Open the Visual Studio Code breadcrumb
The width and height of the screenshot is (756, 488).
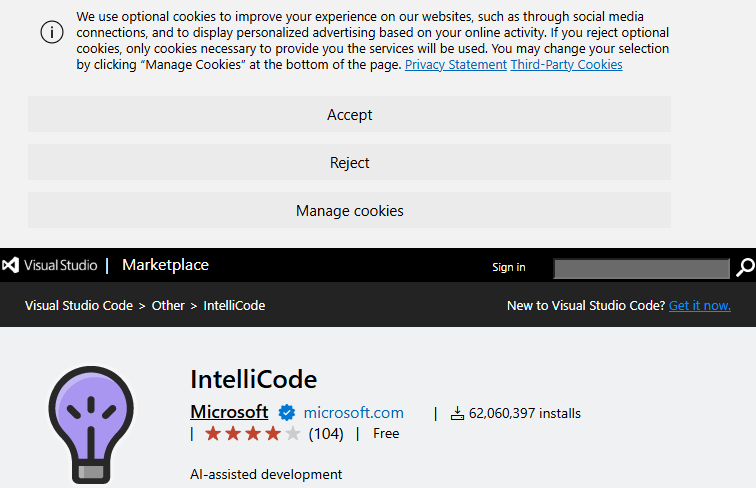pos(79,306)
